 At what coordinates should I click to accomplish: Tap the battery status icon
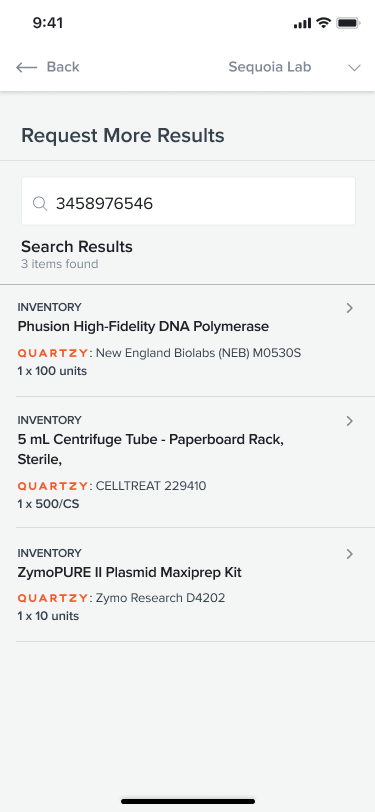coord(348,23)
